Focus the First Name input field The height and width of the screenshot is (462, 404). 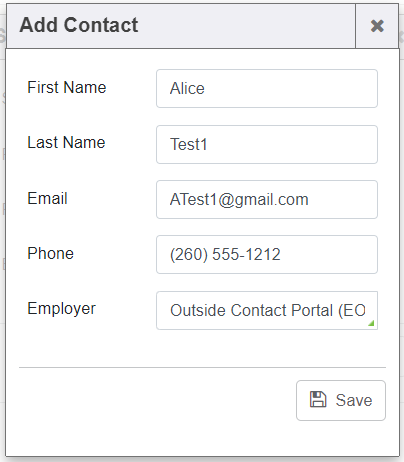pos(267,88)
